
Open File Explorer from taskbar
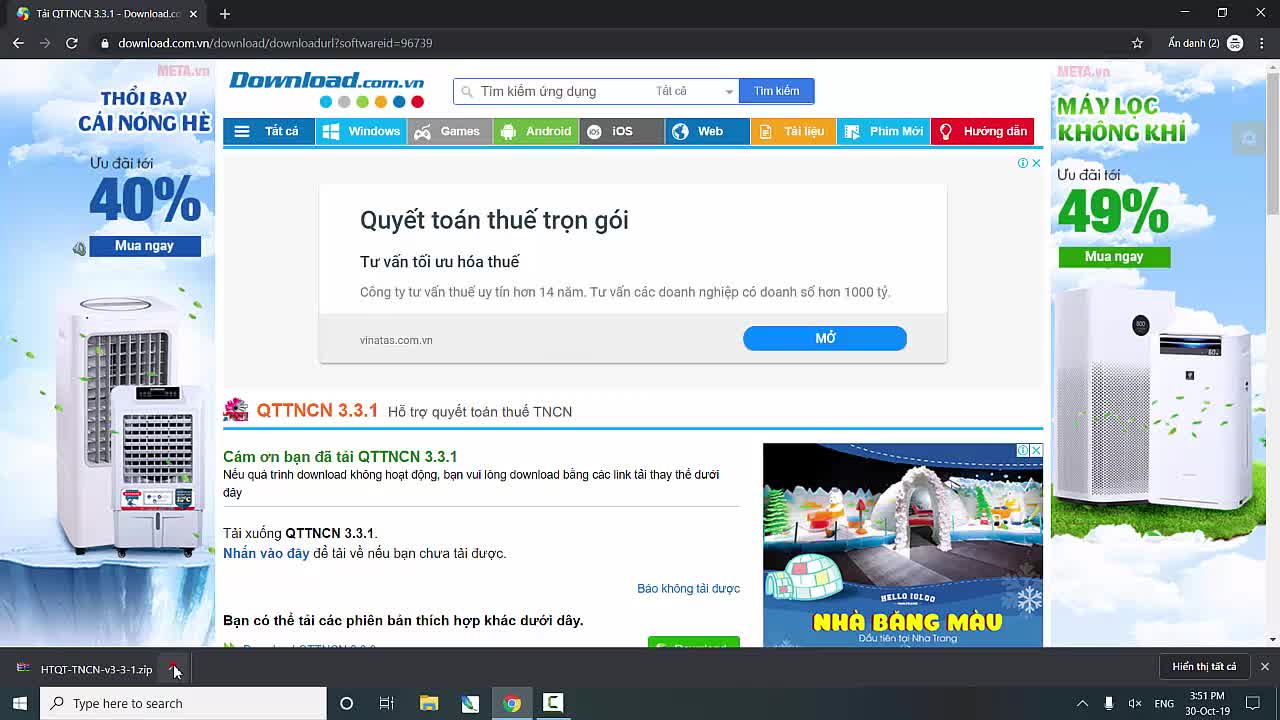[429, 703]
